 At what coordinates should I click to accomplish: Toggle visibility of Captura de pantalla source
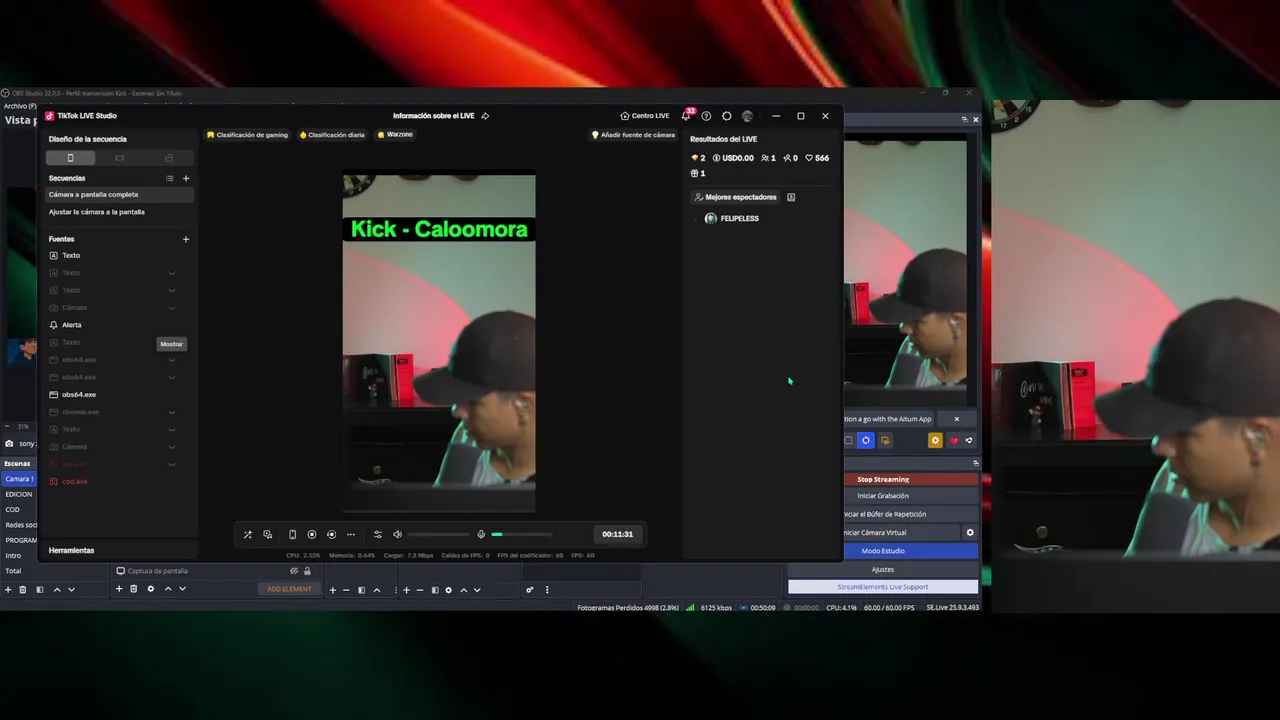294,571
